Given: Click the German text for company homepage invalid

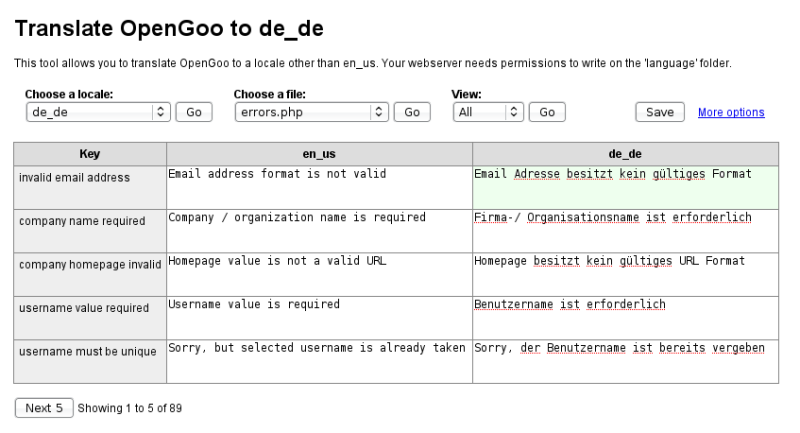Looking at the screenshot, I should [625, 274].
